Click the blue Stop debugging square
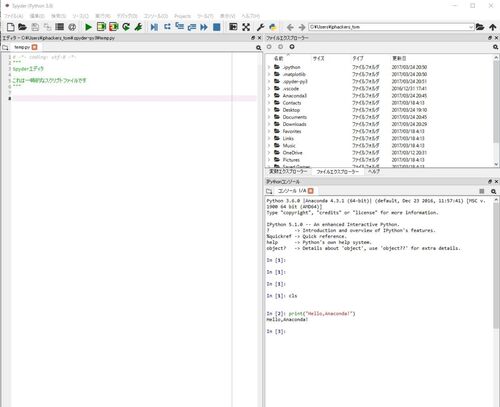The height and width of the screenshot is (407, 500). [x=217, y=27]
